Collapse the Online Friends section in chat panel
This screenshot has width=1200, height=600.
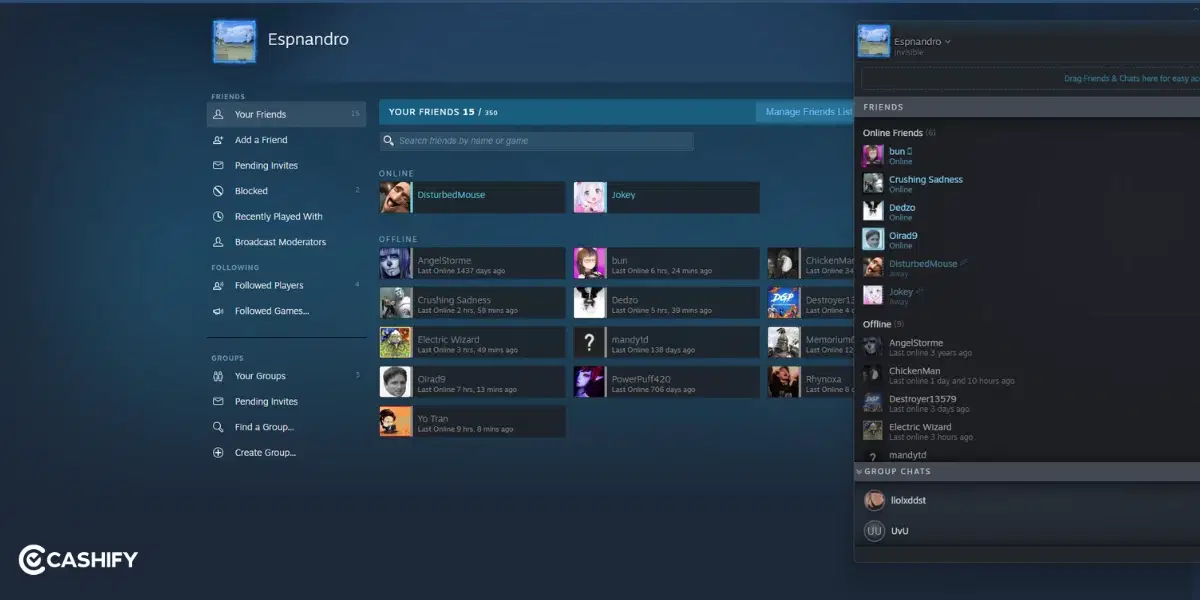899,133
